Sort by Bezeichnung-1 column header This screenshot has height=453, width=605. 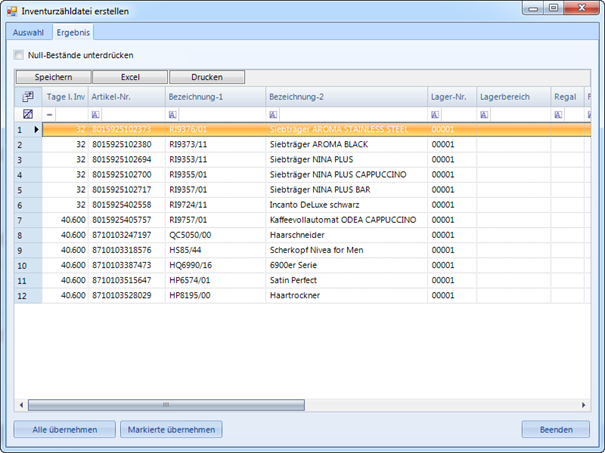216,97
